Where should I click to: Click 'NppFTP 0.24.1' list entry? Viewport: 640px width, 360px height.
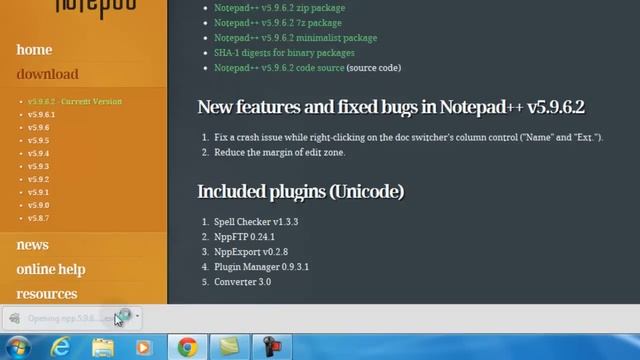tap(244, 237)
